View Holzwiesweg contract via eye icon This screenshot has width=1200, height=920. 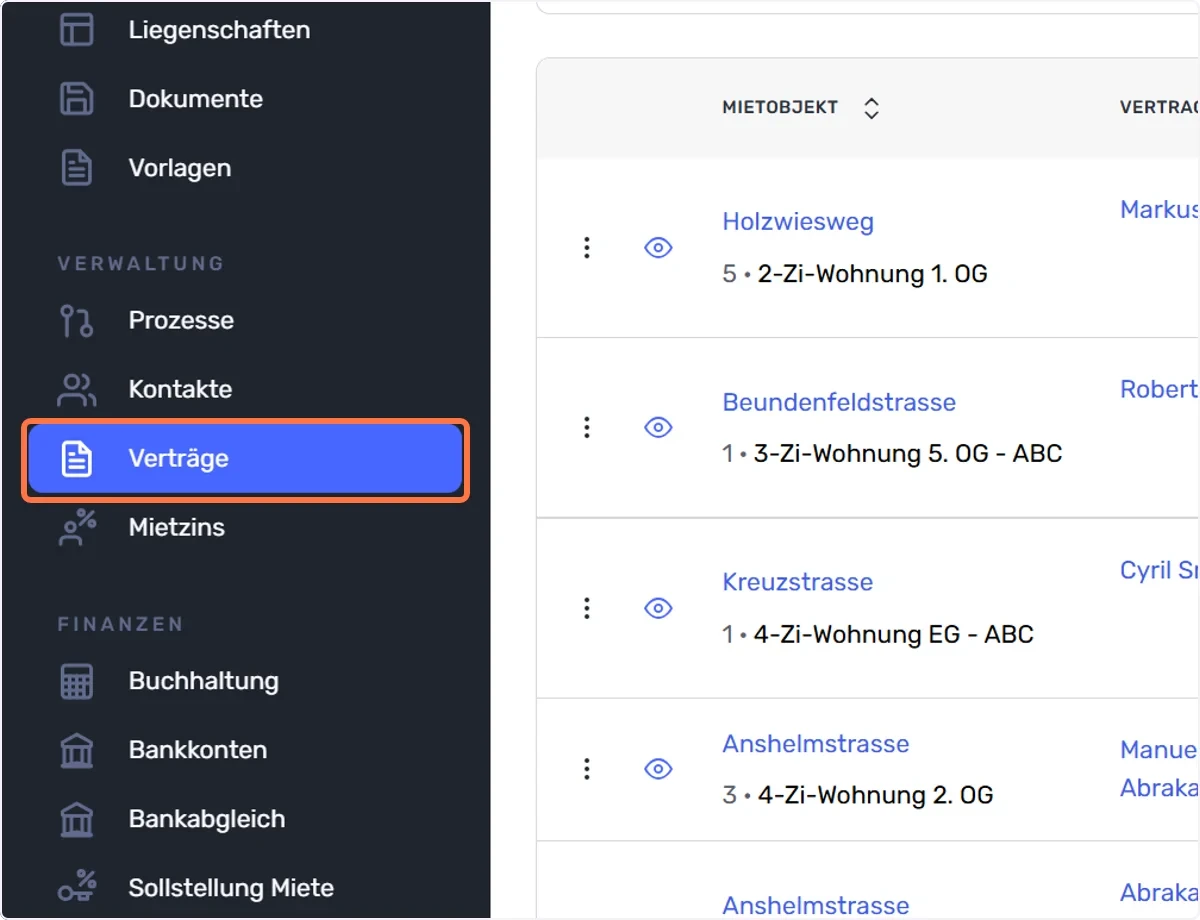point(658,248)
